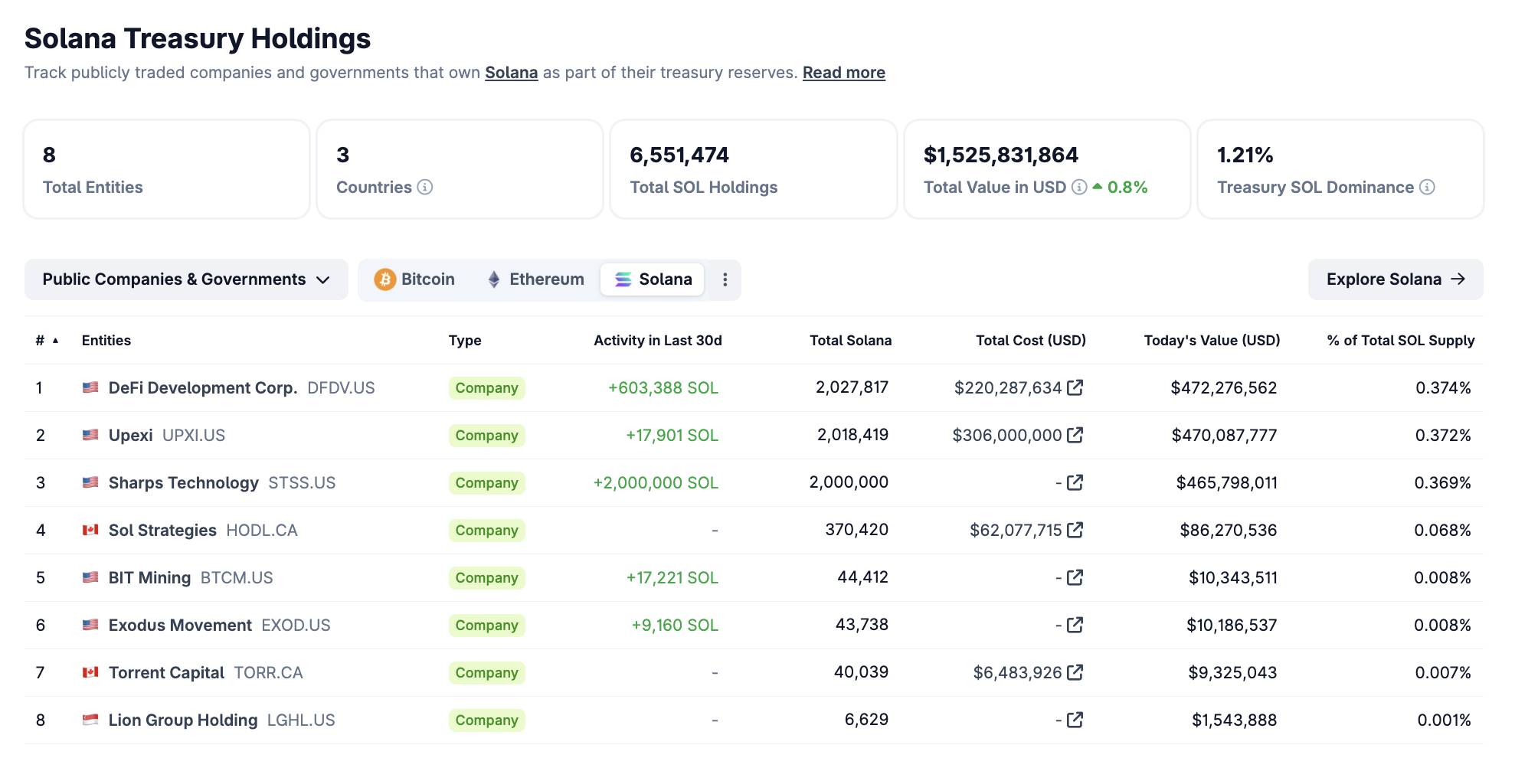This screenshot has width=1515, height=784.
Task: Click the Canadian flag beside Sol Strategies
Action: [90, 530]
